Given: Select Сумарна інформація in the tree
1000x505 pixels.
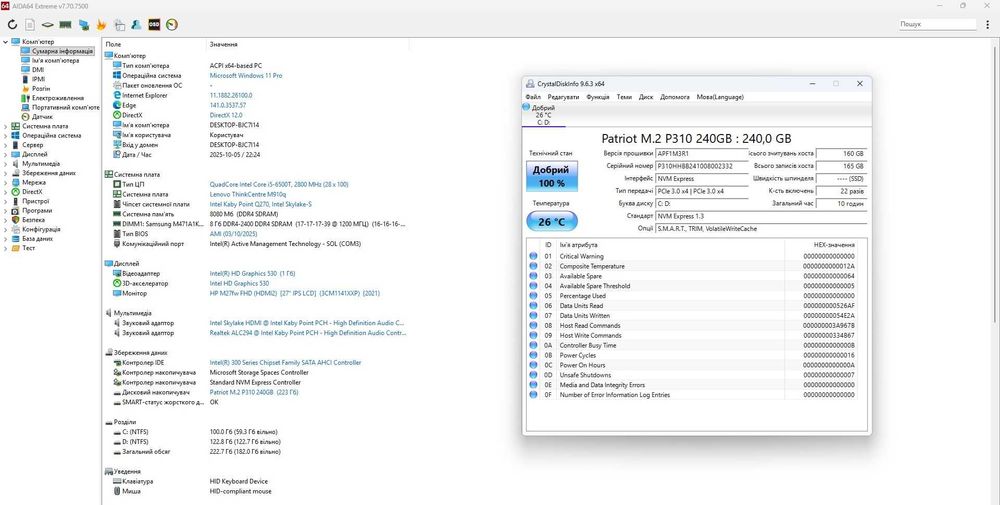Looking at the screenshot, I should coord(62,51).
